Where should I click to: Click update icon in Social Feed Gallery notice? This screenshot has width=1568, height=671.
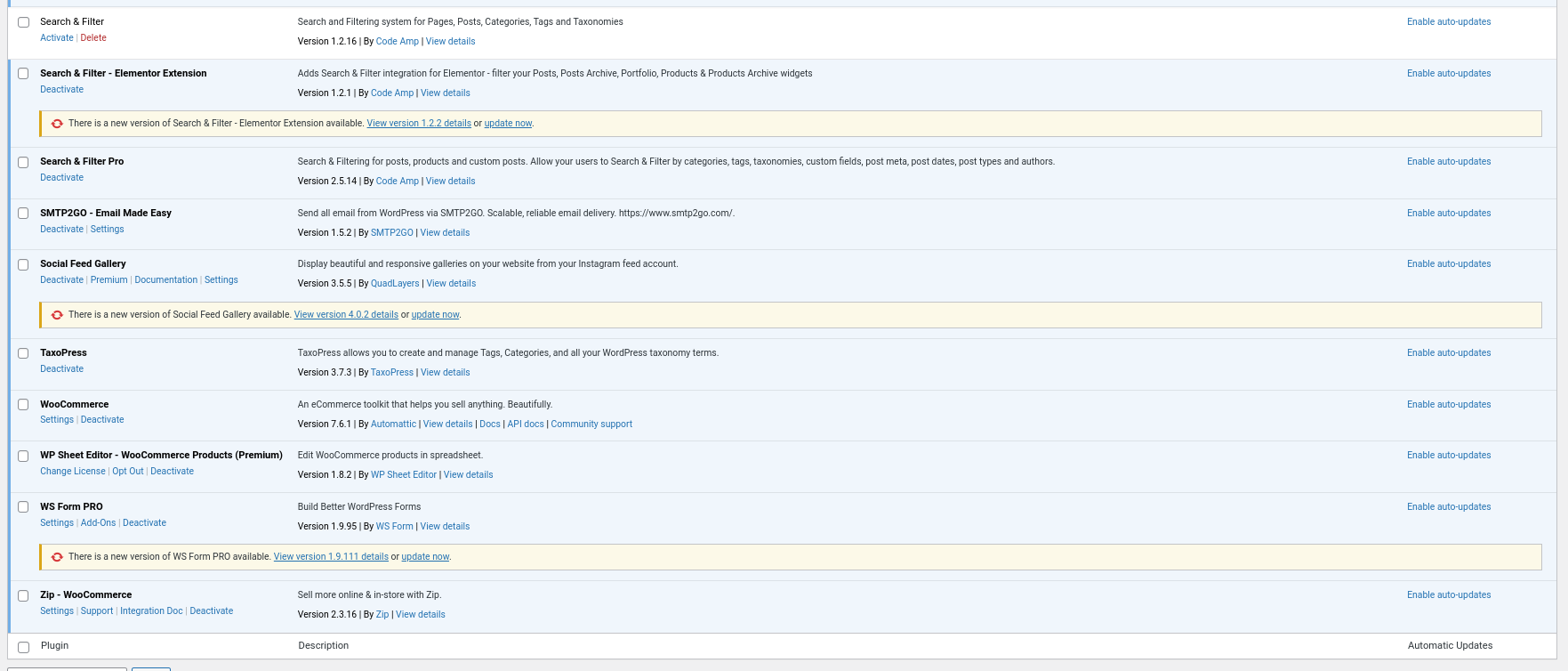[57, 315]
